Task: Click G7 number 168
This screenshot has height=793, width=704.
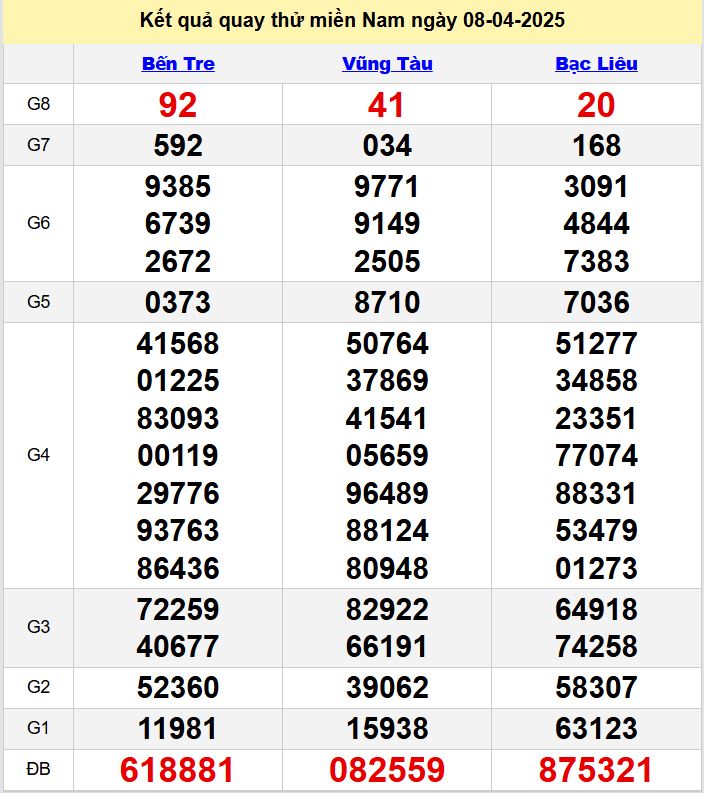Action: click(x=596, y=146)
